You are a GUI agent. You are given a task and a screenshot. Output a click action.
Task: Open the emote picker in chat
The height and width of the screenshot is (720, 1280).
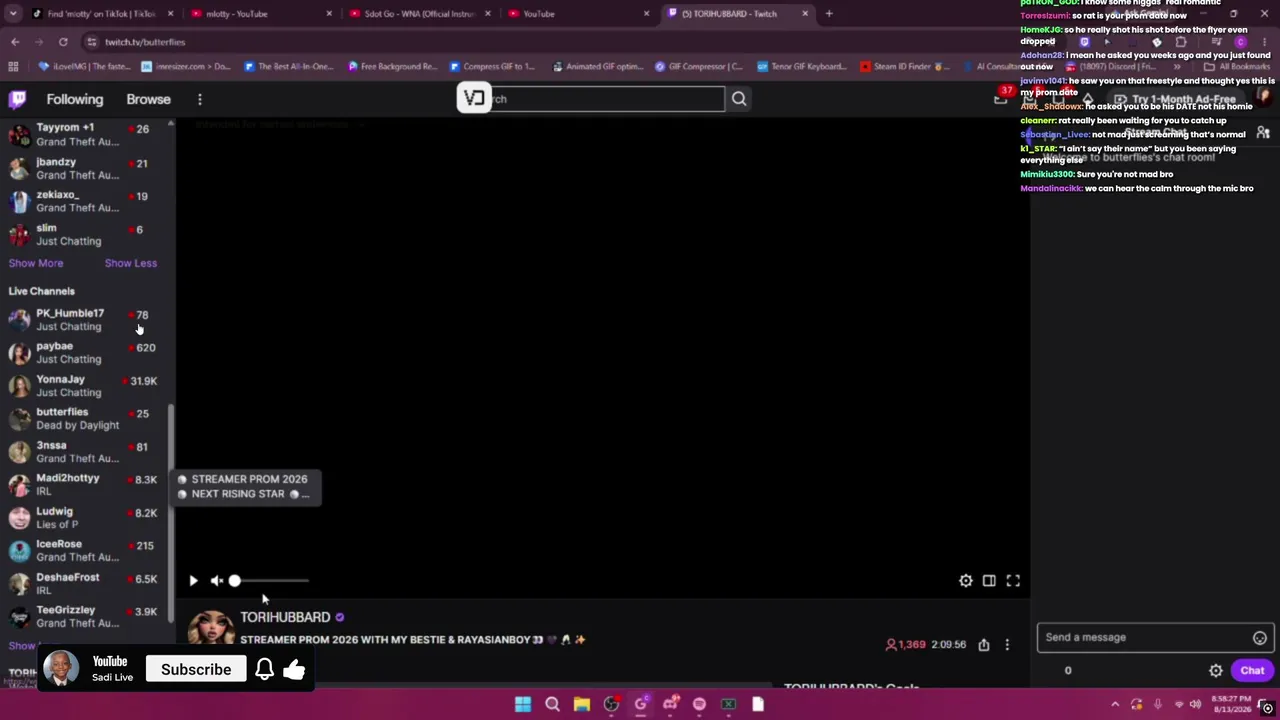pos(1260,637)
